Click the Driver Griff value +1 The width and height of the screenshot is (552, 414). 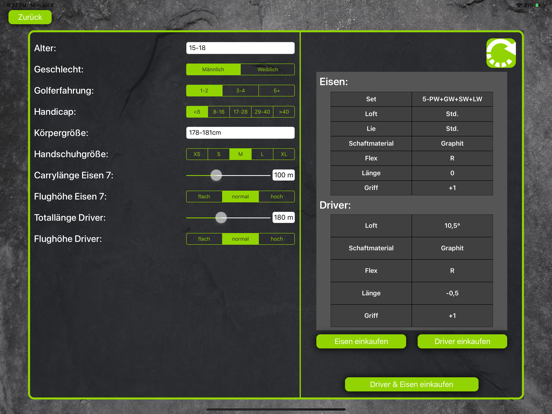pyautogui.click(x=452, y=315)
